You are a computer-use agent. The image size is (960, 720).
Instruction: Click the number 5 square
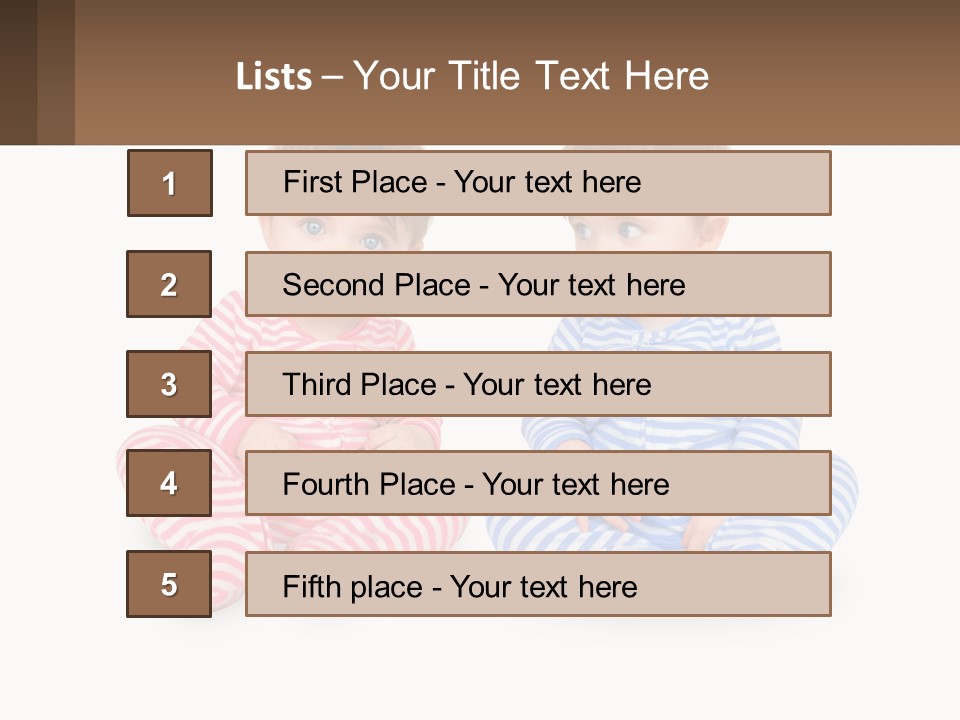[x=169, y=584]
